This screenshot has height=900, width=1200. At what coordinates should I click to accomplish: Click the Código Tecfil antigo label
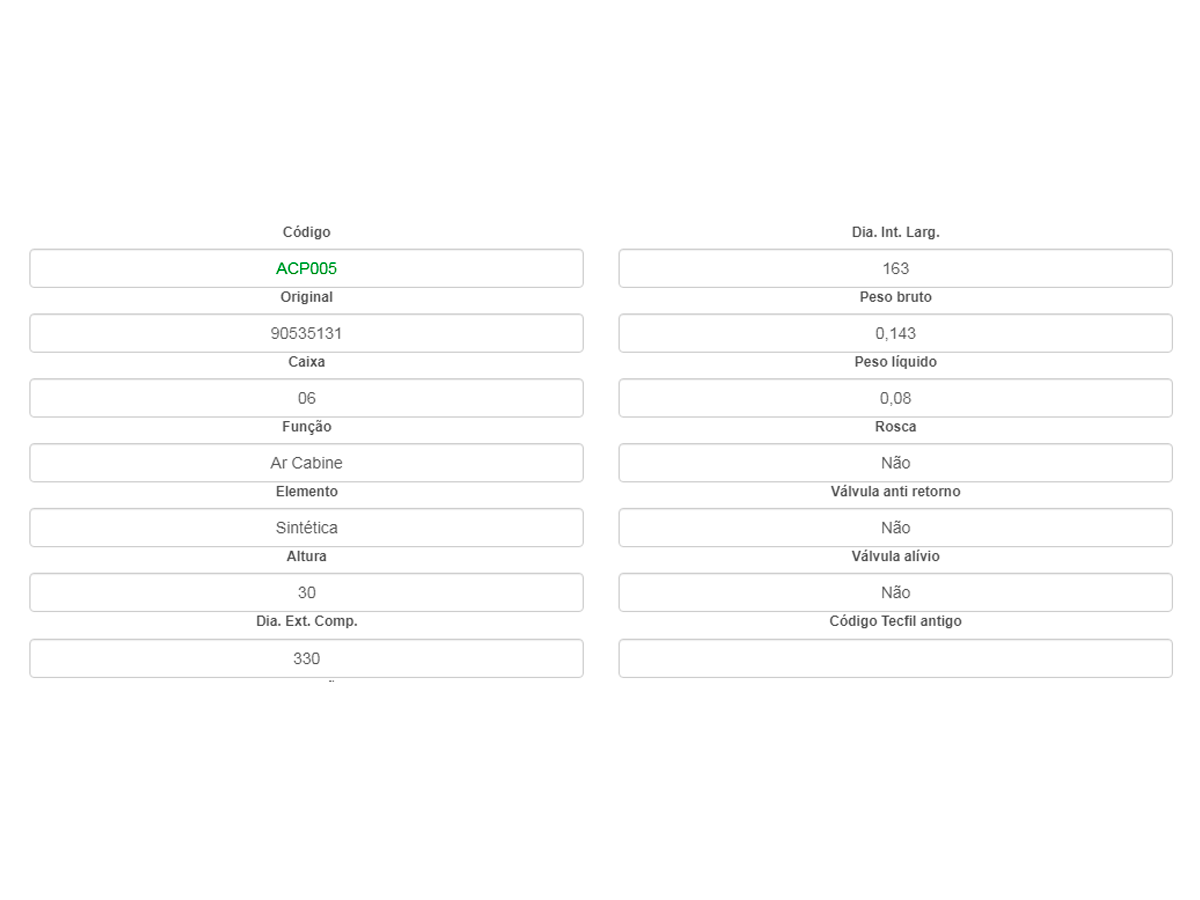[895, 621]
